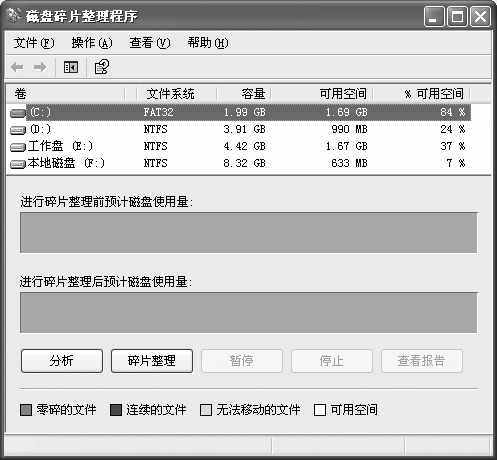Screen dimensions: 497x460
Task: Click the 碎片整理 button
Action: 152,361
